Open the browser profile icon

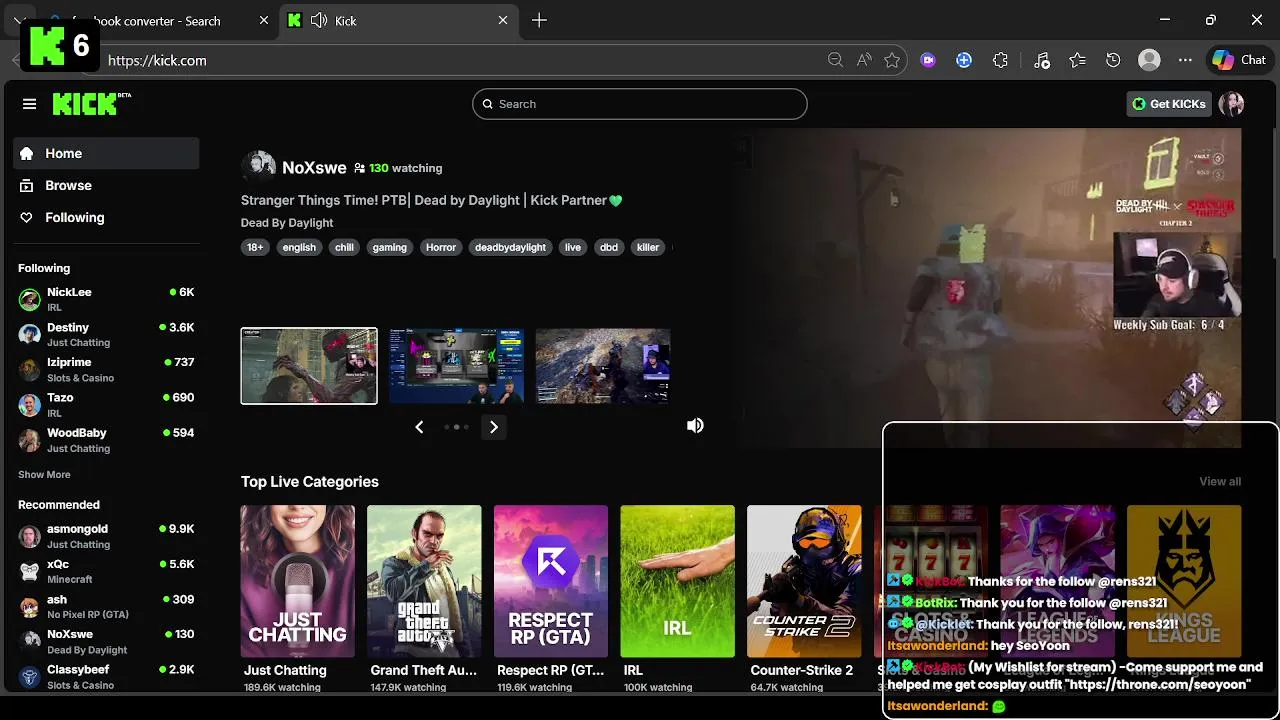[1149, 60]
